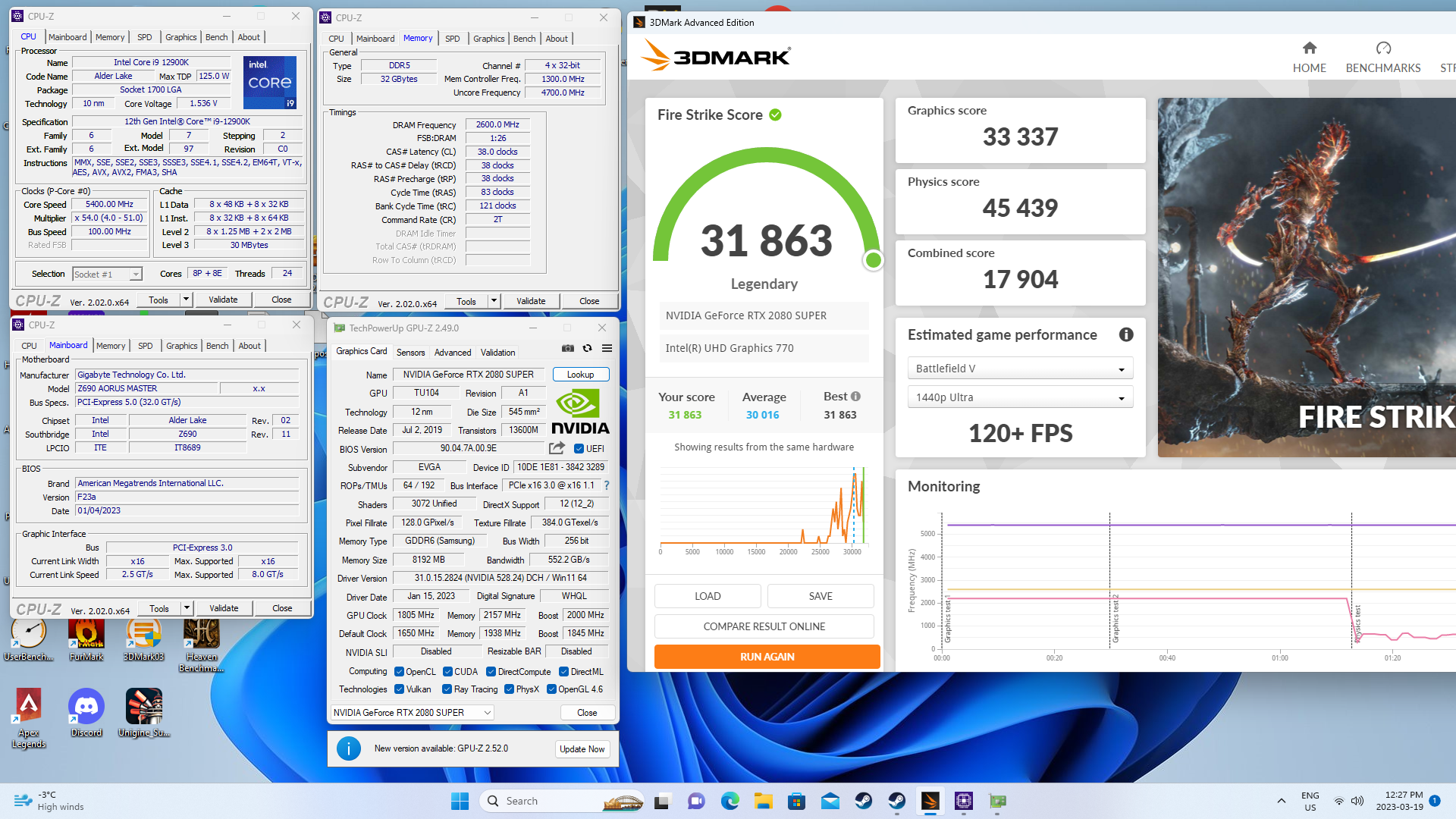Toggle the OpenCL checkbox in GPU-Z

[399, 671]
